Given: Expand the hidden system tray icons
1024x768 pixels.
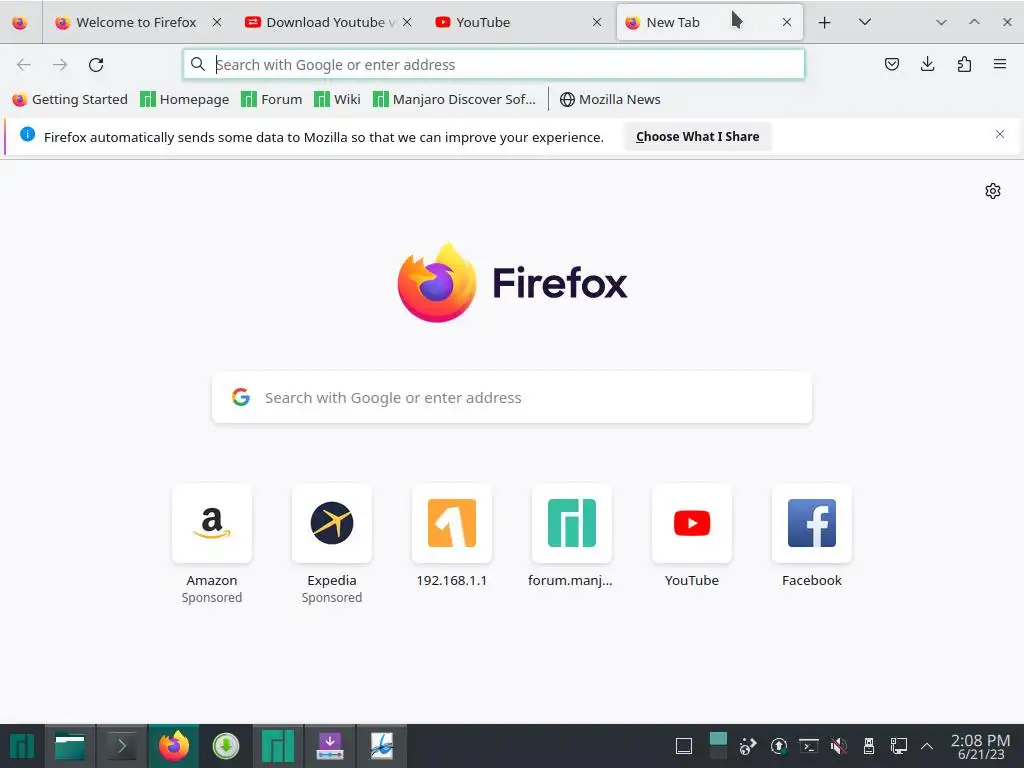Looking at the screenshot, I should pyautogui.click(x=927, y=746).
